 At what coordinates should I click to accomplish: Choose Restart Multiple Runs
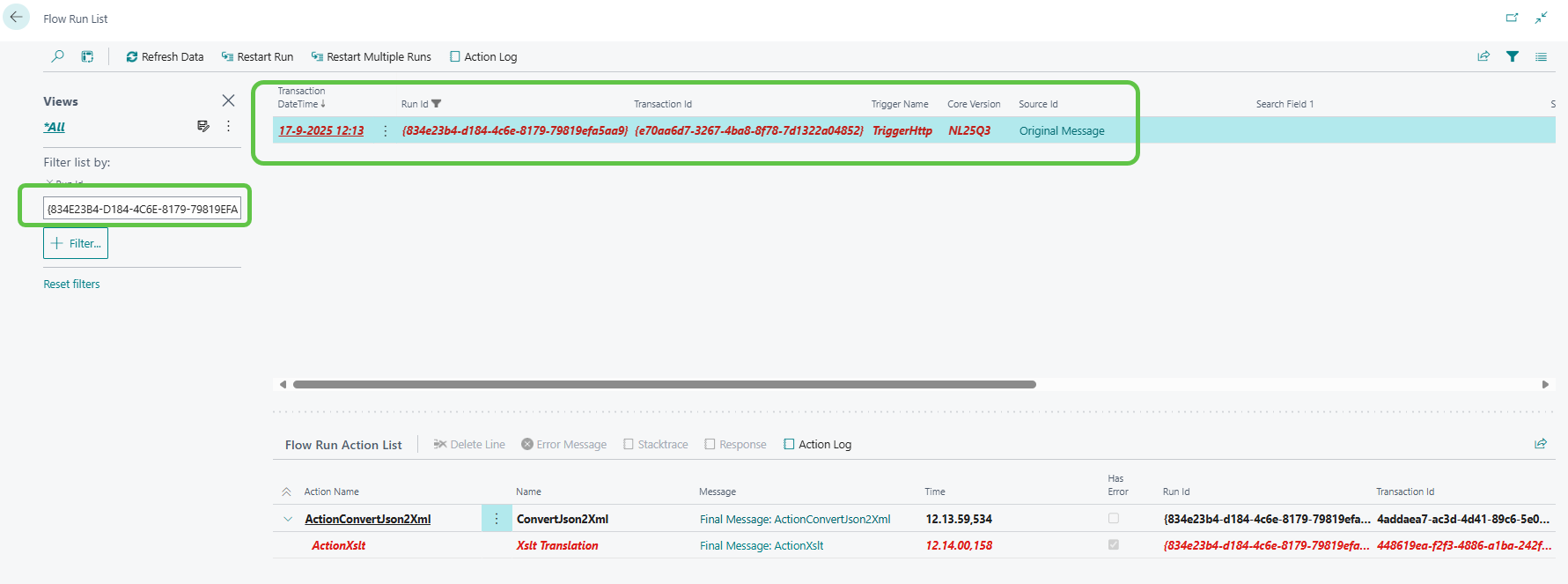(371, 56)
